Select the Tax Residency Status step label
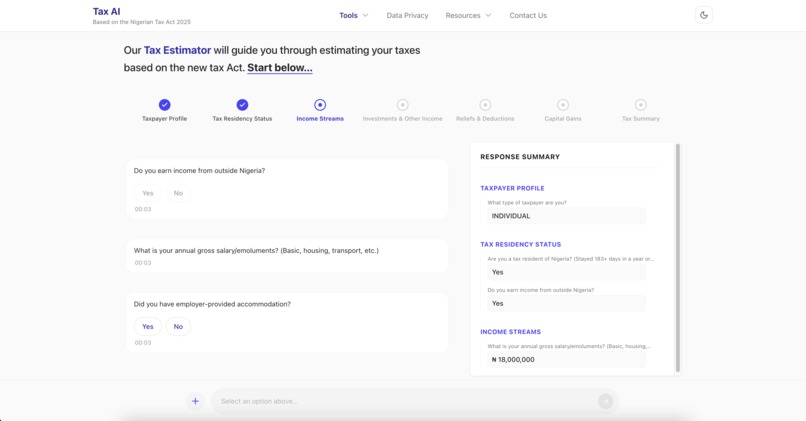806x421 pixels. click(x=242, y=119)
